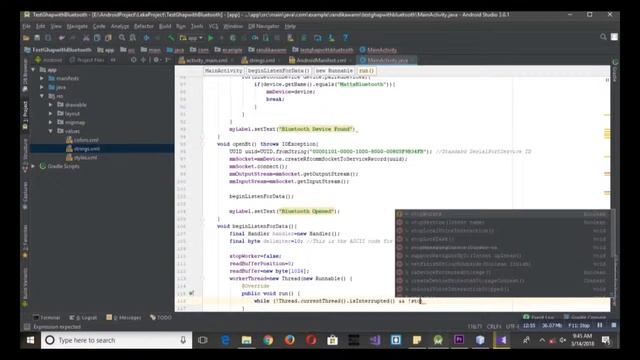This screenshot has width=640, height=360.
Task: Open Google Chrome from the taskbar
Action: (268, 340)
